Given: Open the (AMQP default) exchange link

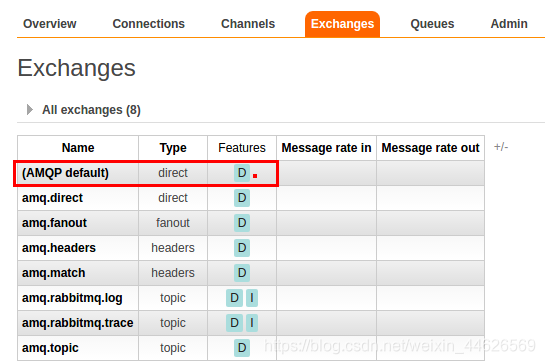Looking at the screenshot, I should [65, 173].
